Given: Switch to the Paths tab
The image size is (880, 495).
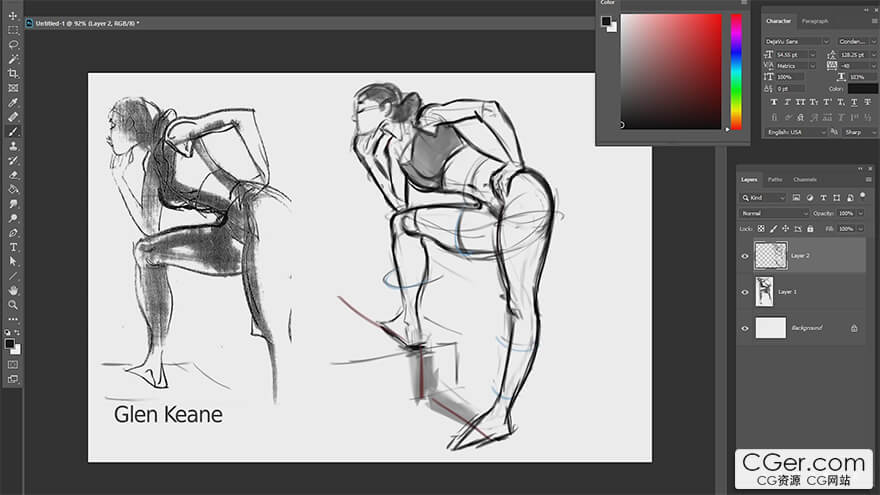Looking at the screenshot, I should [774, 180].
